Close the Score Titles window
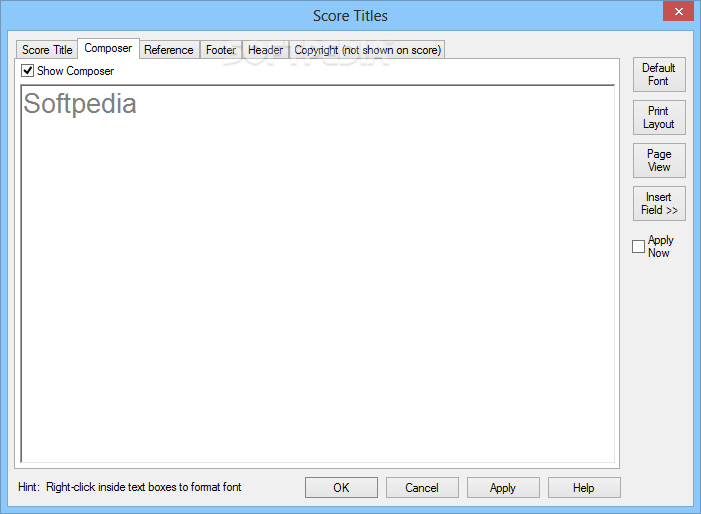 678,11
